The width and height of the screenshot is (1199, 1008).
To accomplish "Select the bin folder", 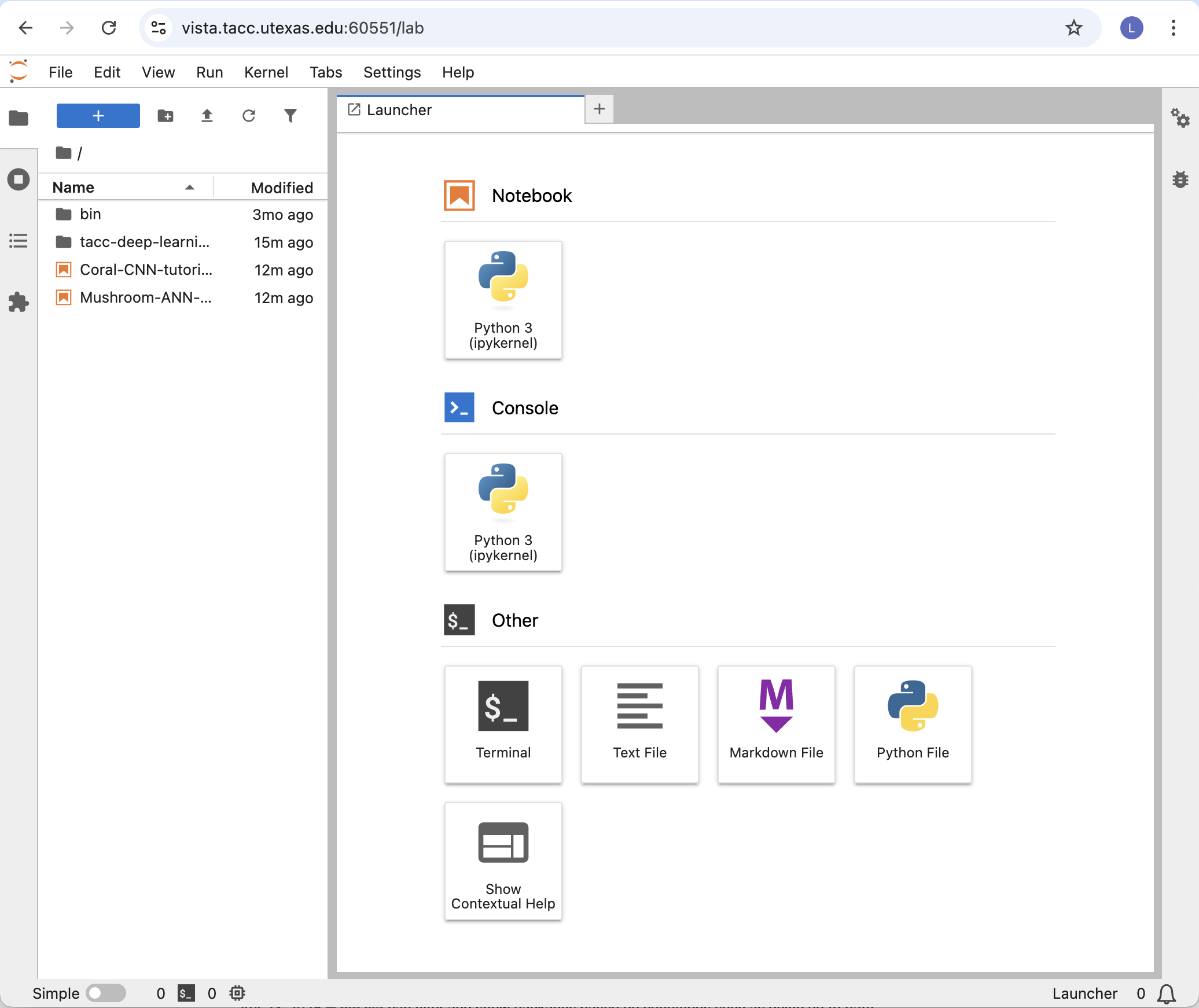I will pos(183,214).
